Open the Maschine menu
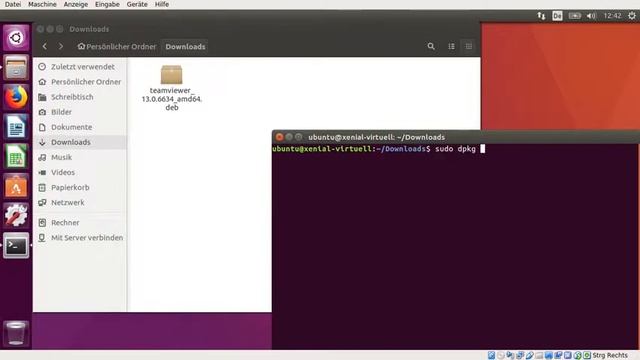 tap(42, 4)
